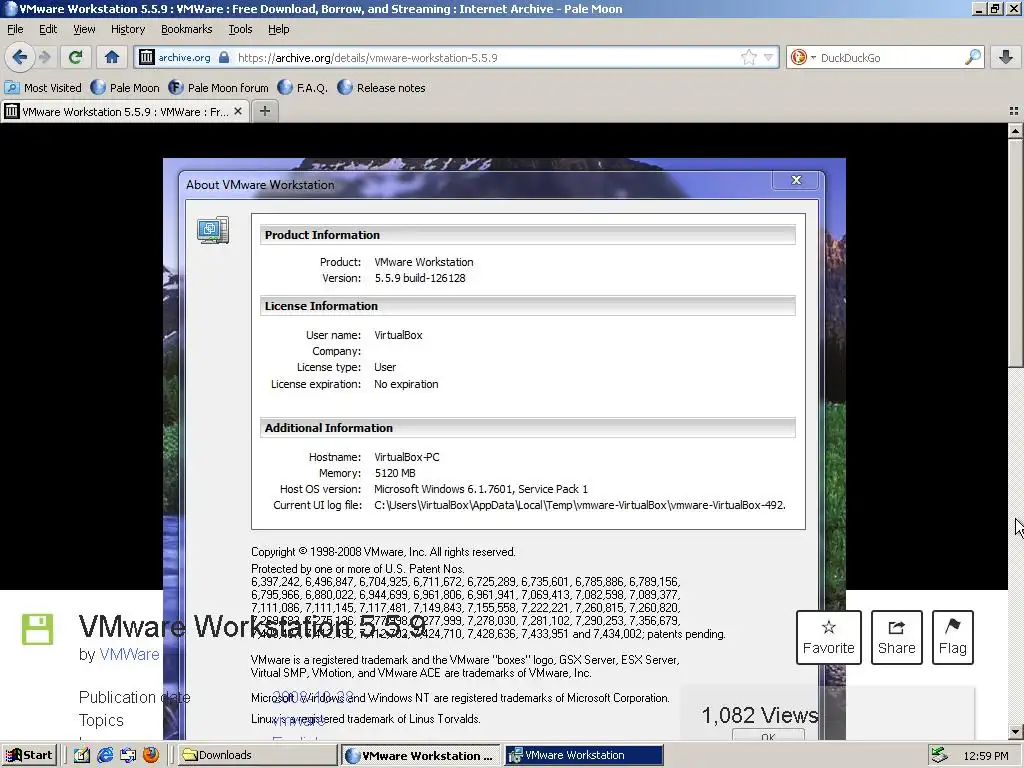
Task: Open the Tools menu
Action: (240, 29)
